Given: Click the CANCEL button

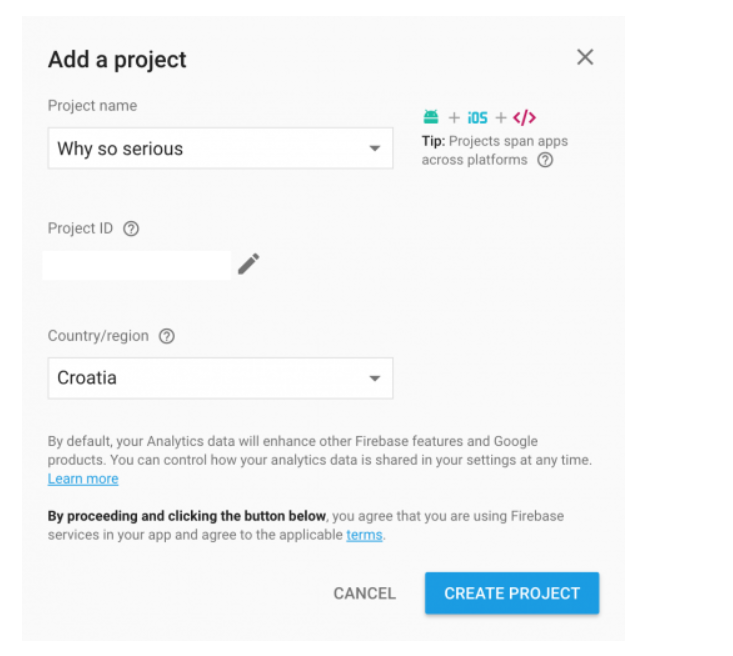Looking at the screenshot, I should pos(365,593).
